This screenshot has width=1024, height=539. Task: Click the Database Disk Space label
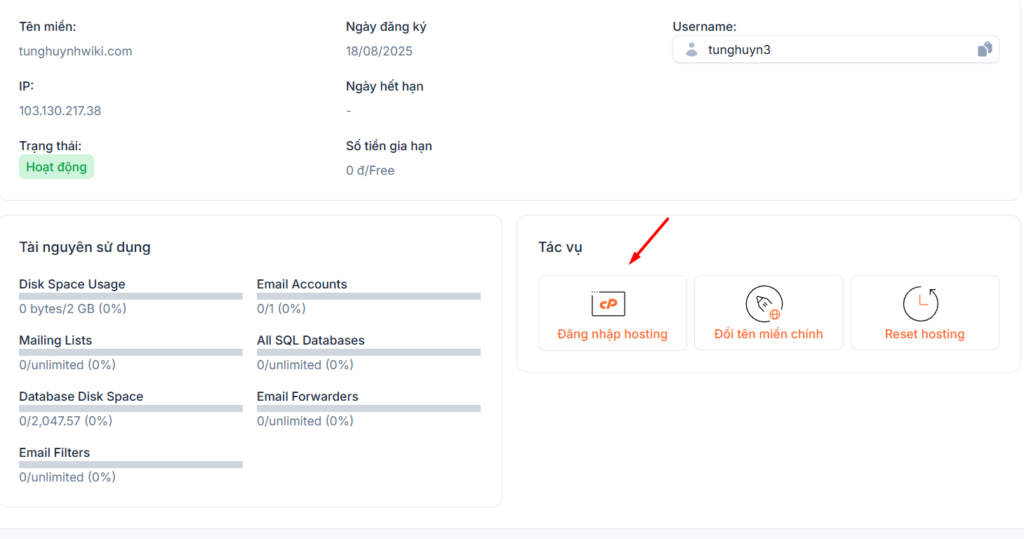click(x=81, y=397)
